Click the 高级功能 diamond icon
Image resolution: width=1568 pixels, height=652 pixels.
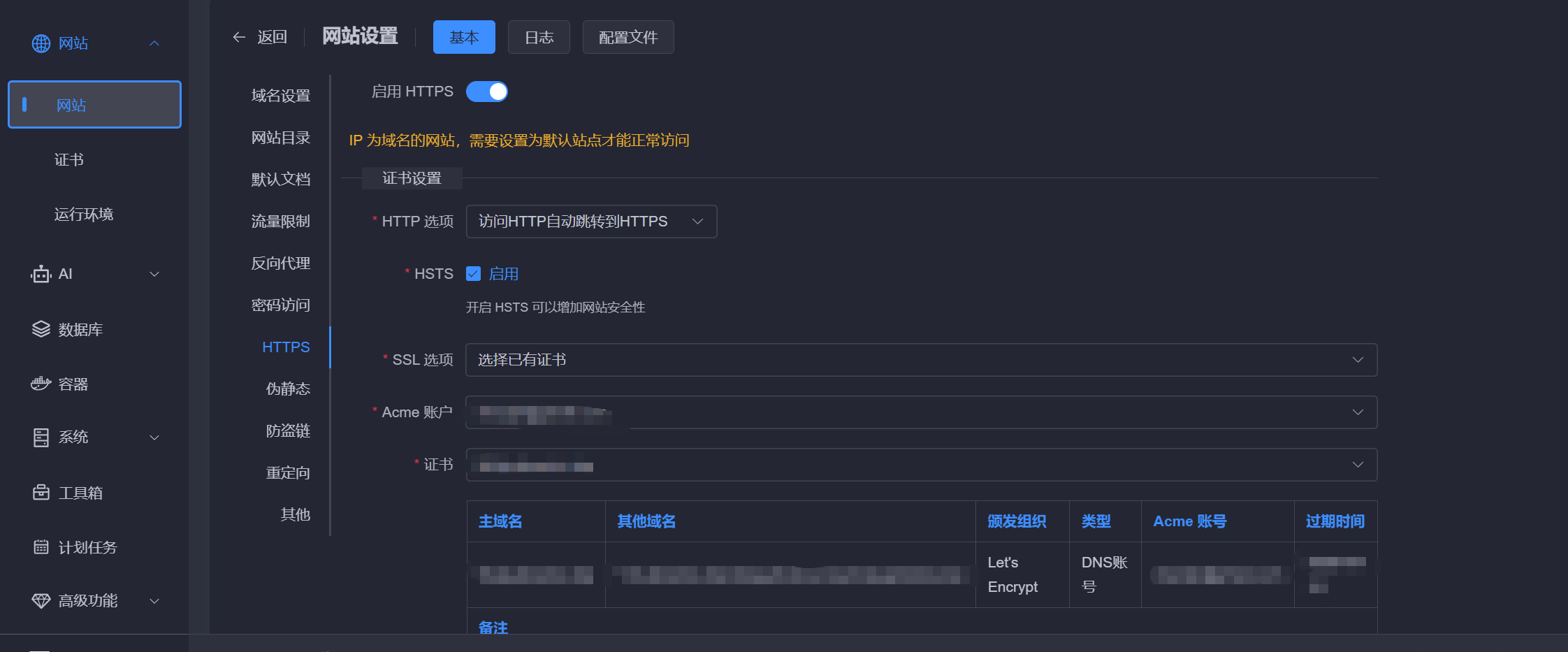coord(41,601)
